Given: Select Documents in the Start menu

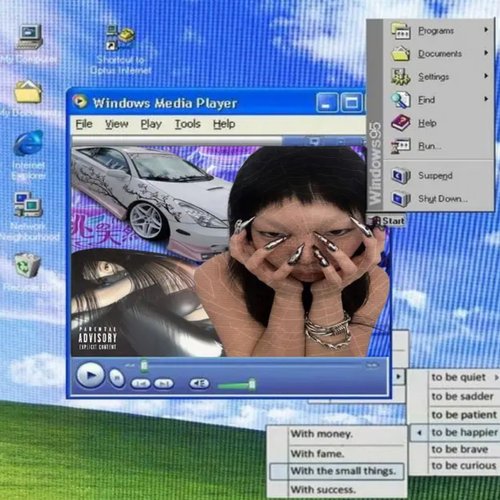Looking at the screenshot, I should [x=440, y=54].
